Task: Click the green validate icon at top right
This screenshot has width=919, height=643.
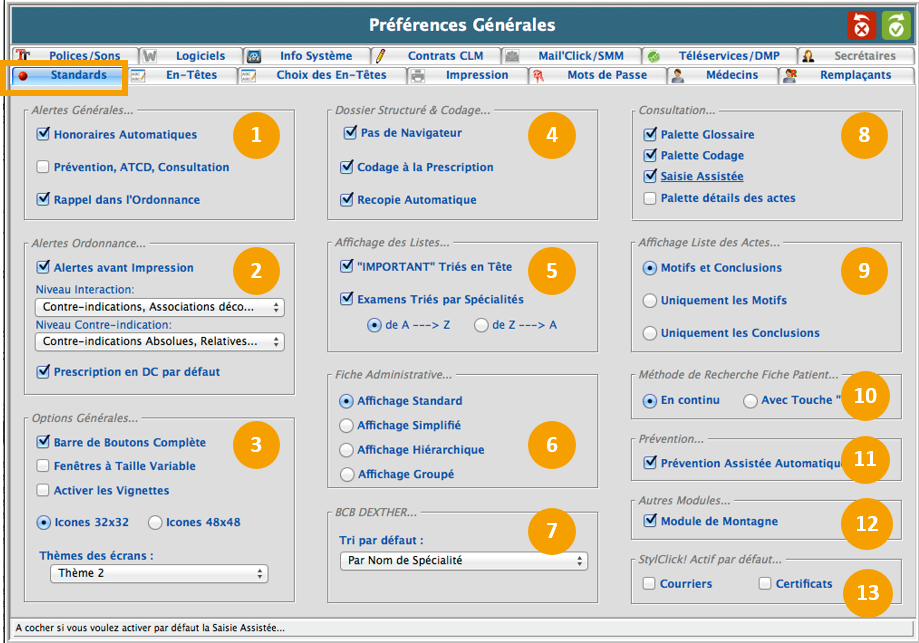Action: (x=894, y=25)
